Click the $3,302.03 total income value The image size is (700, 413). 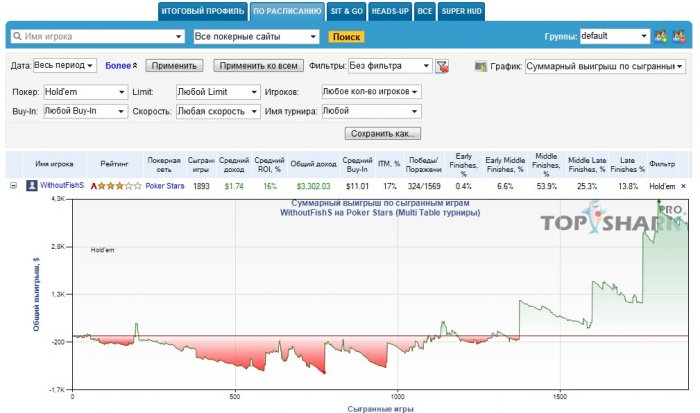pyautogui.click(x=313, y=186)
